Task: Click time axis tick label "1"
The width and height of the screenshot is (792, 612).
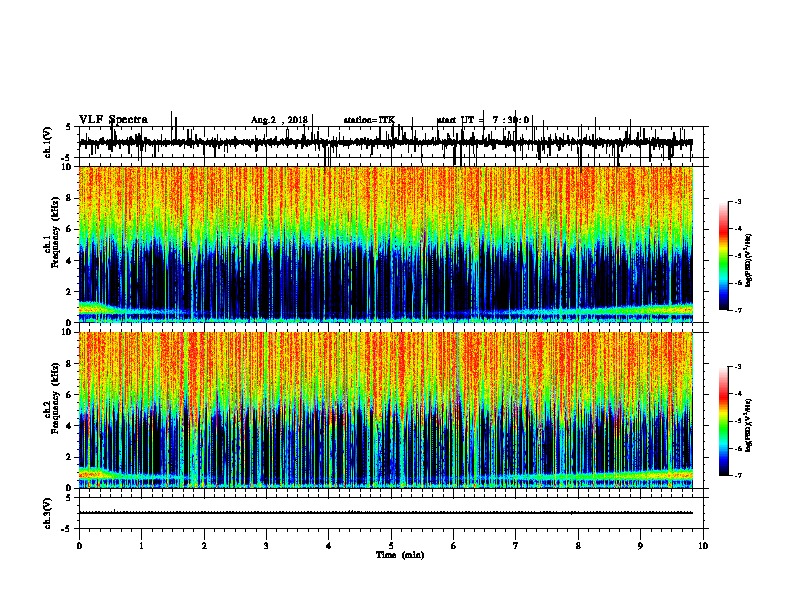Action: (141, 546)
